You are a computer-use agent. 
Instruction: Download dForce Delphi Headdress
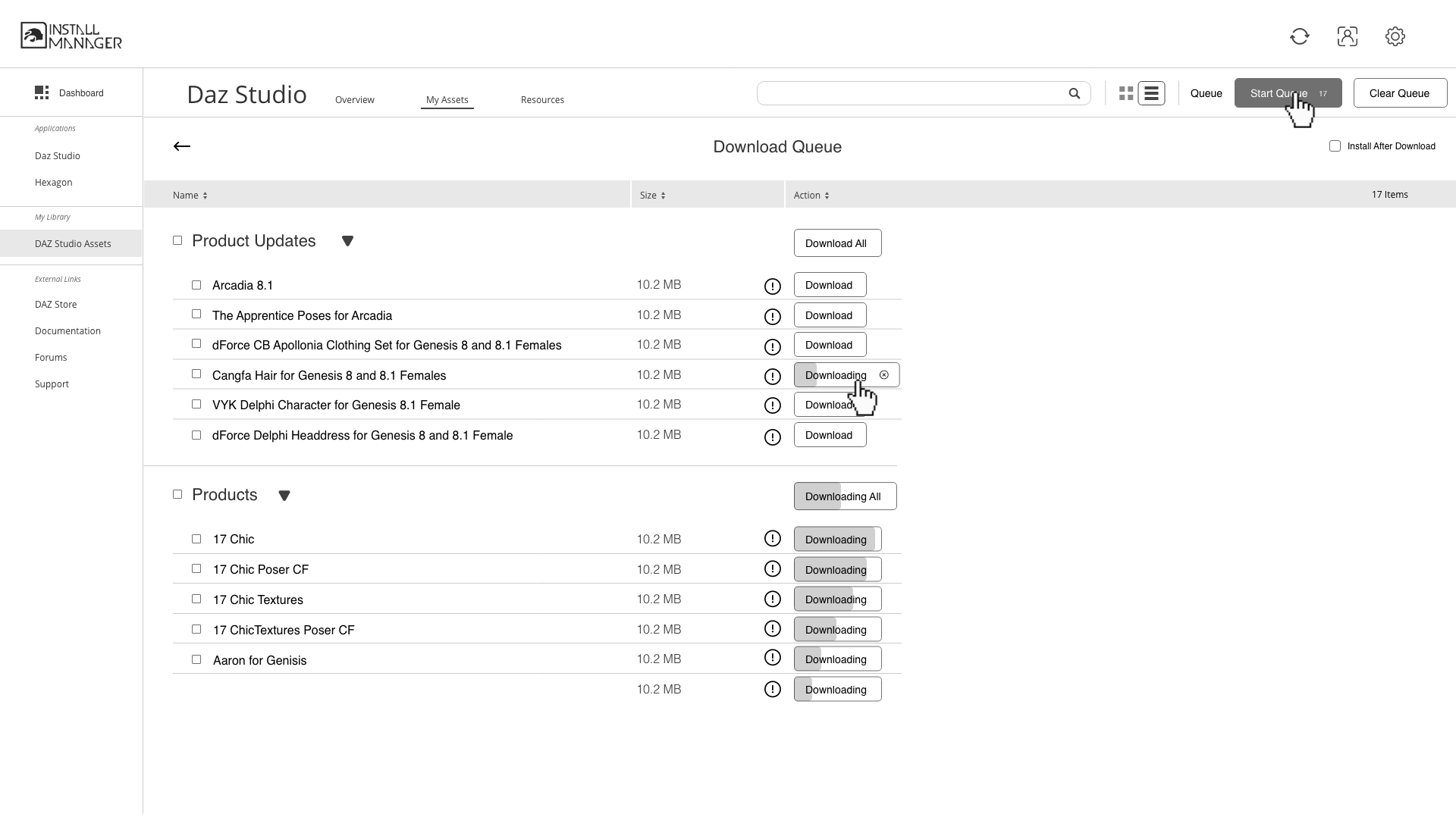[830, 435]
